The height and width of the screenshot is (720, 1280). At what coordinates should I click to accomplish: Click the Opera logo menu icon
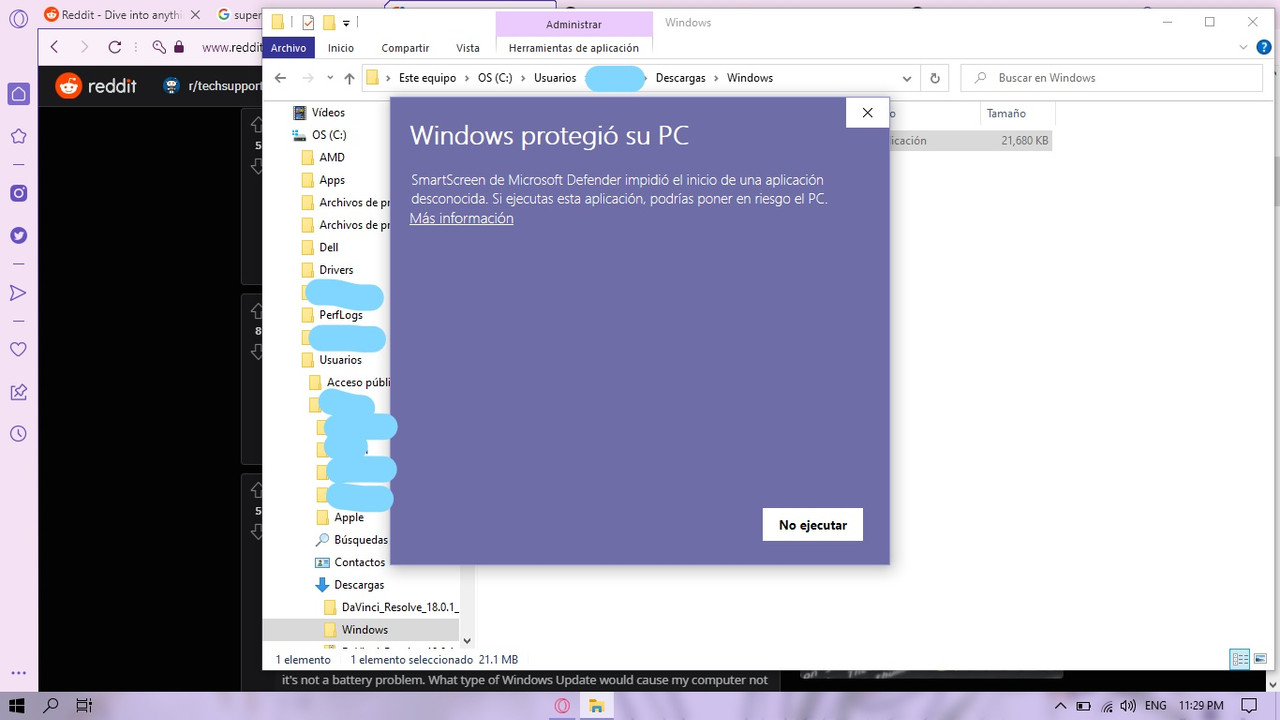click(18, 16)
